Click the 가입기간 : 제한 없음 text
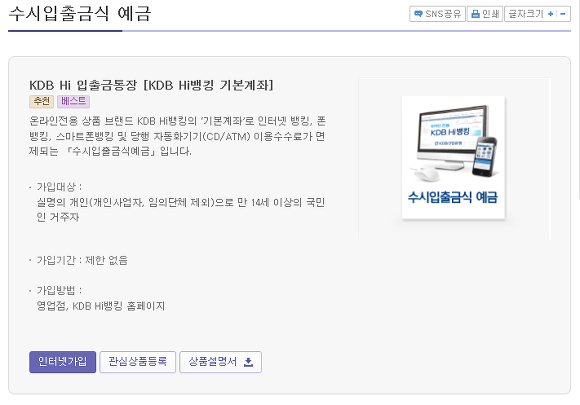The height and width of the screenshot is (405, 580). [82, 260]
